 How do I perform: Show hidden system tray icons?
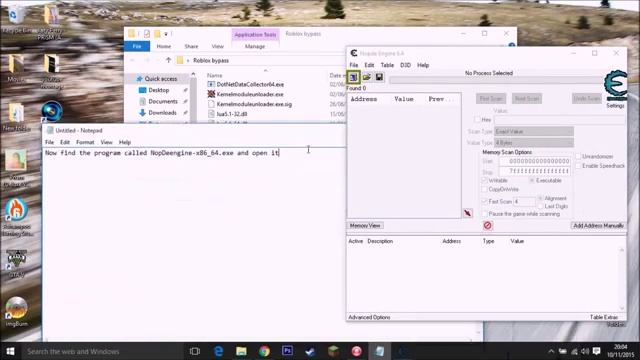tap(551, 351)
